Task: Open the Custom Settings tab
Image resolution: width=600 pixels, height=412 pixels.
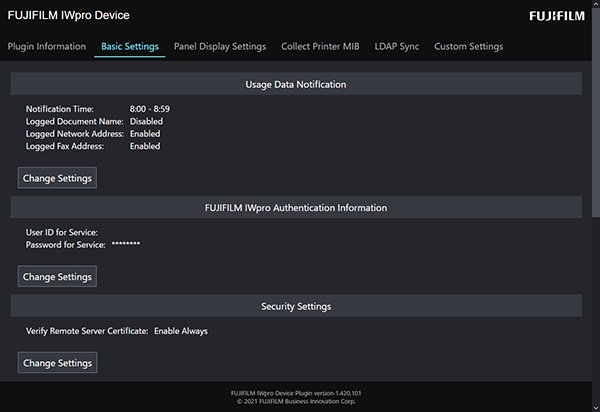Action: click(x=469, y=46)
